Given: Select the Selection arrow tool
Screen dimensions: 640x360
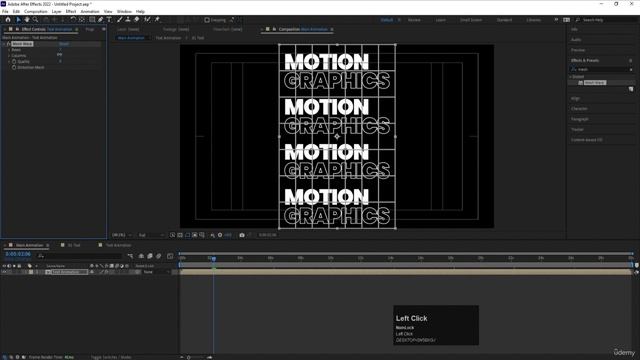Looking at the screenshot, I should (x=18, y=20).
